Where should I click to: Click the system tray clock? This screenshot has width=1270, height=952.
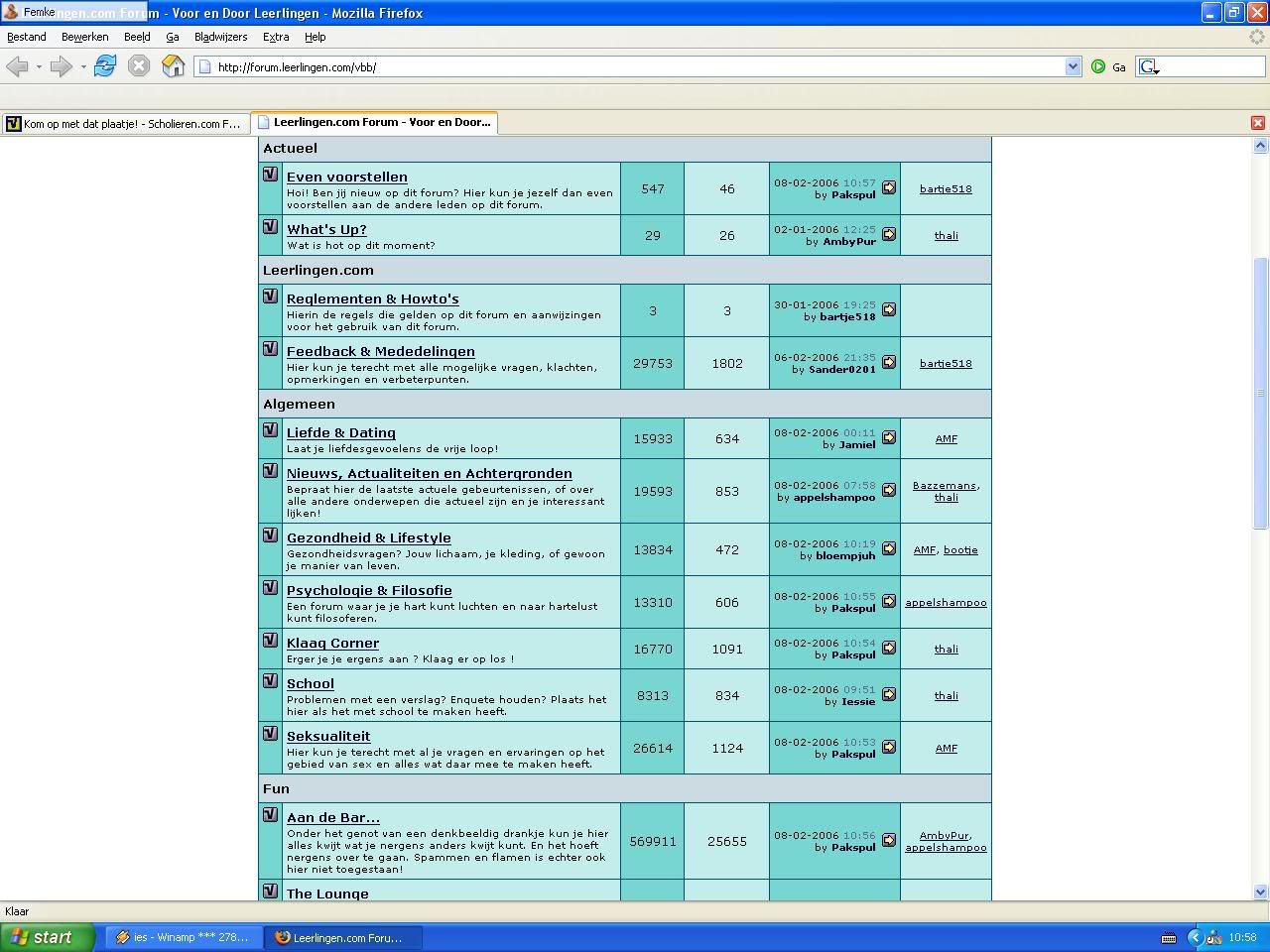pyautogui.click(x=1242, y=937)
